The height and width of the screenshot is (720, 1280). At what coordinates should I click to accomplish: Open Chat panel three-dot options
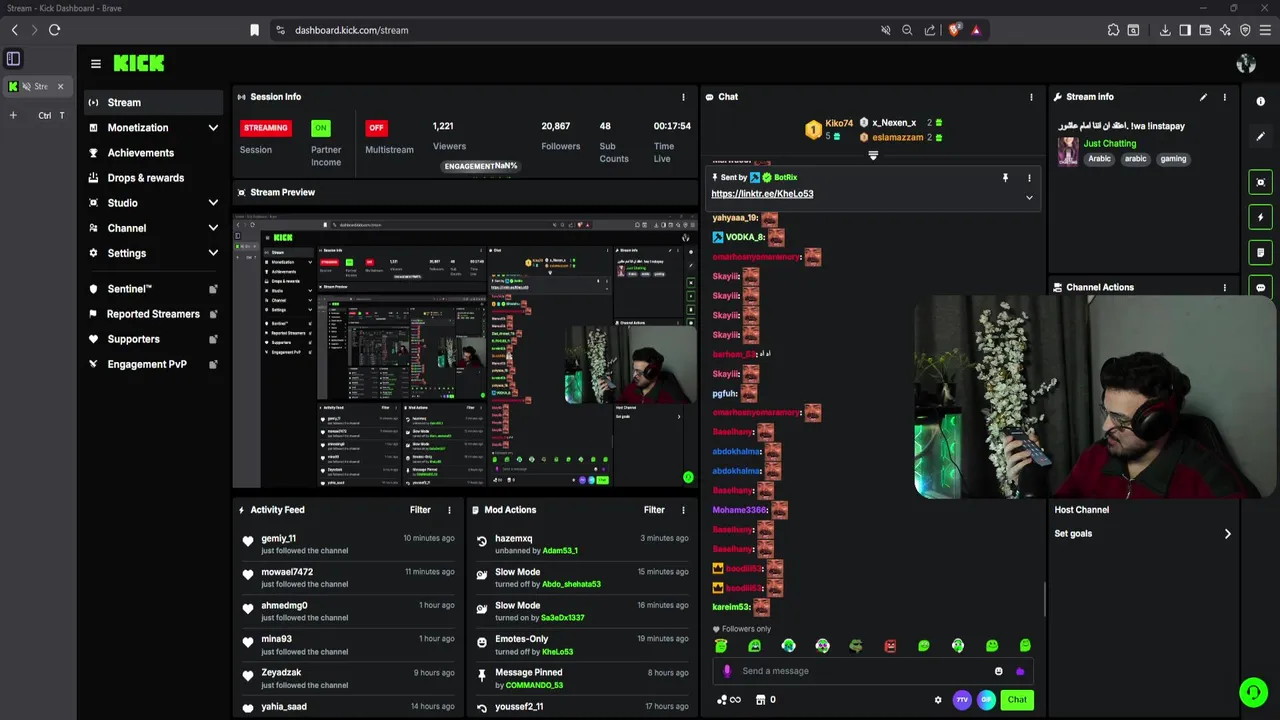click(1031, 97)
